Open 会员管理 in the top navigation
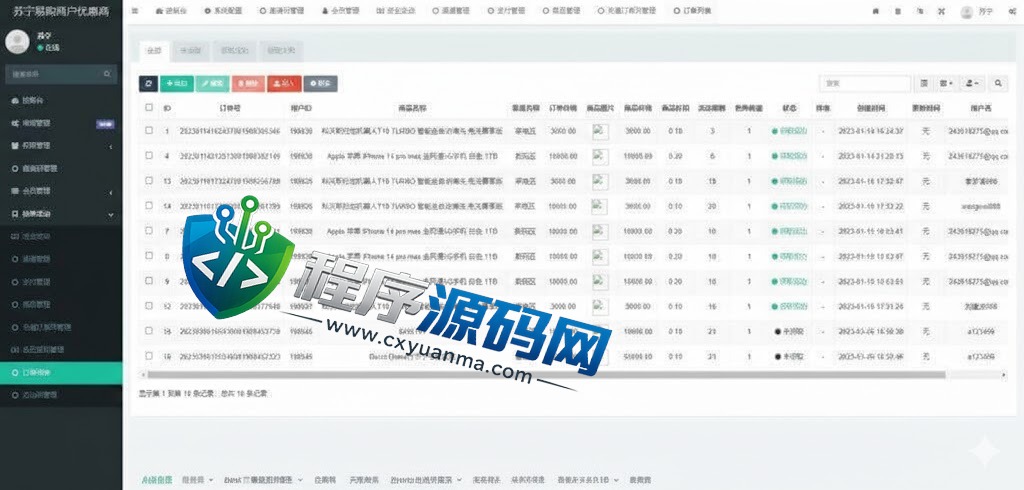Image resolution: width=1024 pixels, height=490 pixels. tap(340, 11)
